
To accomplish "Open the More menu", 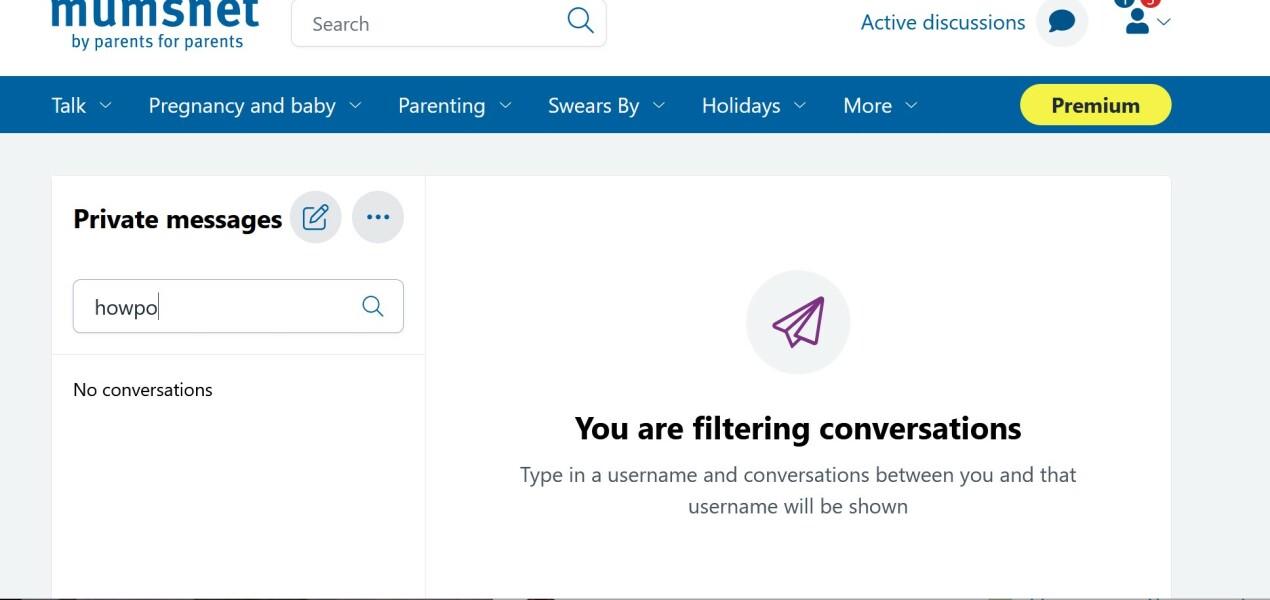I will [867, 106].
